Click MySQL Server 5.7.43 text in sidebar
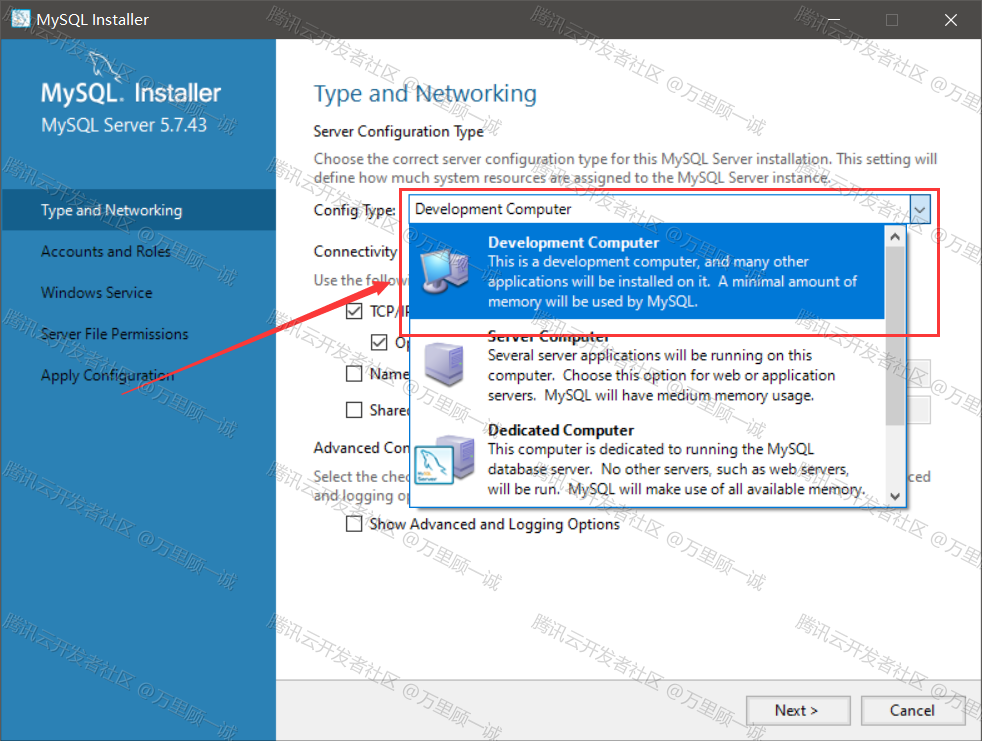Image resolution: width=982 pixels, height=741 pixels. (124, 125)
